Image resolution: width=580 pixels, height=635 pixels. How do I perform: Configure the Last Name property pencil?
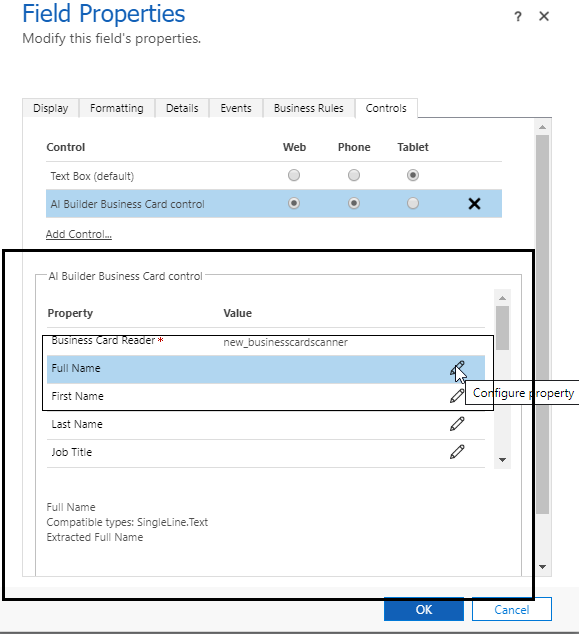[x=457, y=424]
